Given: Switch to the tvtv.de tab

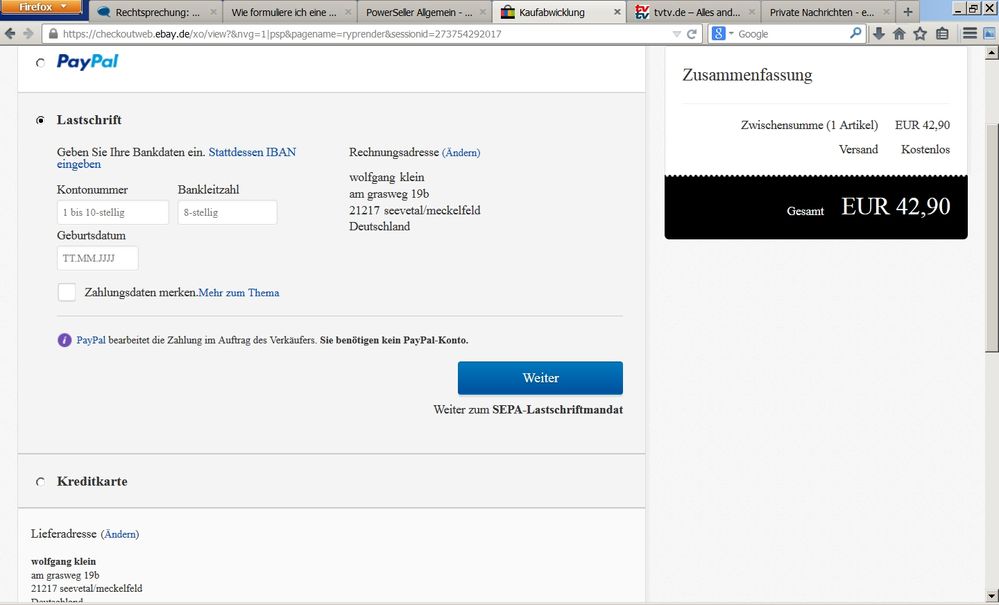Looking at the screenshot, I should pos(690,12).
